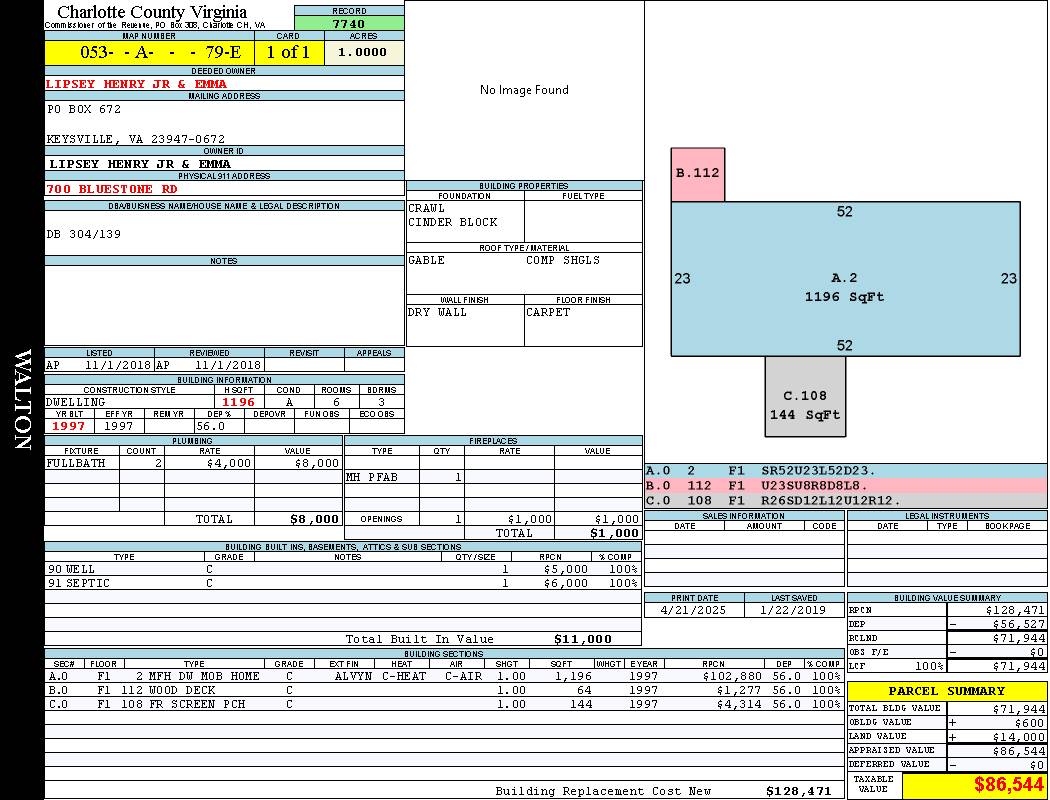
Task: Click fireplaces total $1,000
Action: pos(615,533)
